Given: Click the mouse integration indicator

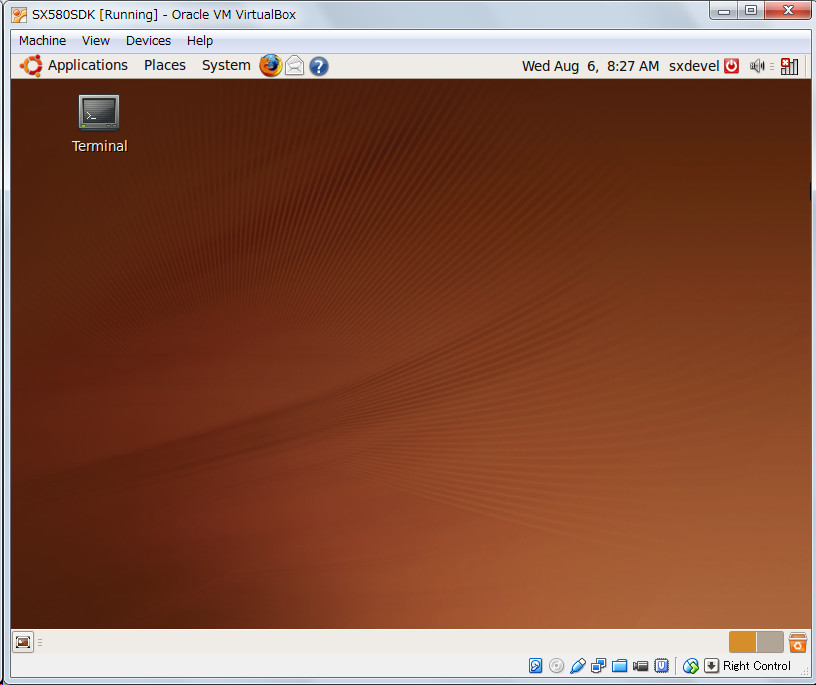Looking at the screenshot, I should pos(691,666).
